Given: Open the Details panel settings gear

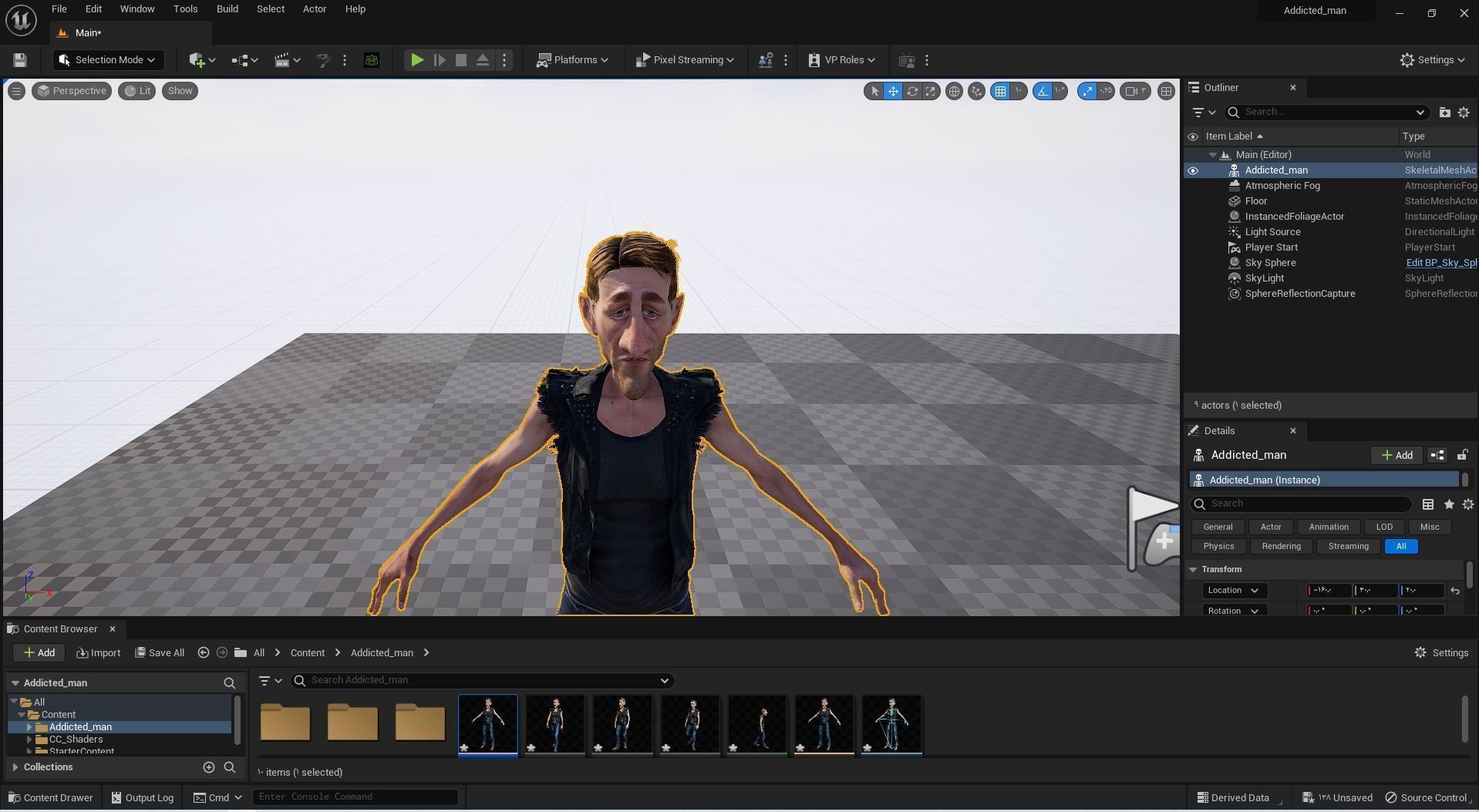Looking at the screenshot, I should pyautogui.click(x=1468, y=504).
